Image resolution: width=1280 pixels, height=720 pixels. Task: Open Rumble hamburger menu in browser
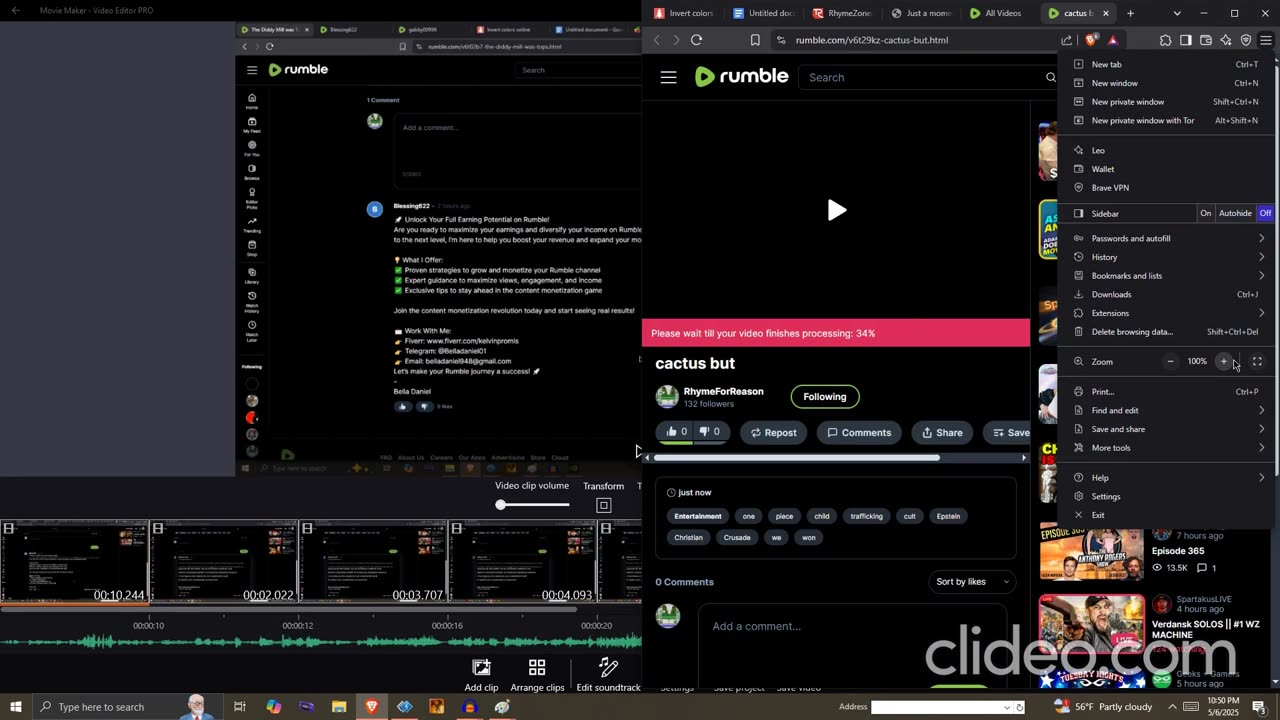point(669,77)
